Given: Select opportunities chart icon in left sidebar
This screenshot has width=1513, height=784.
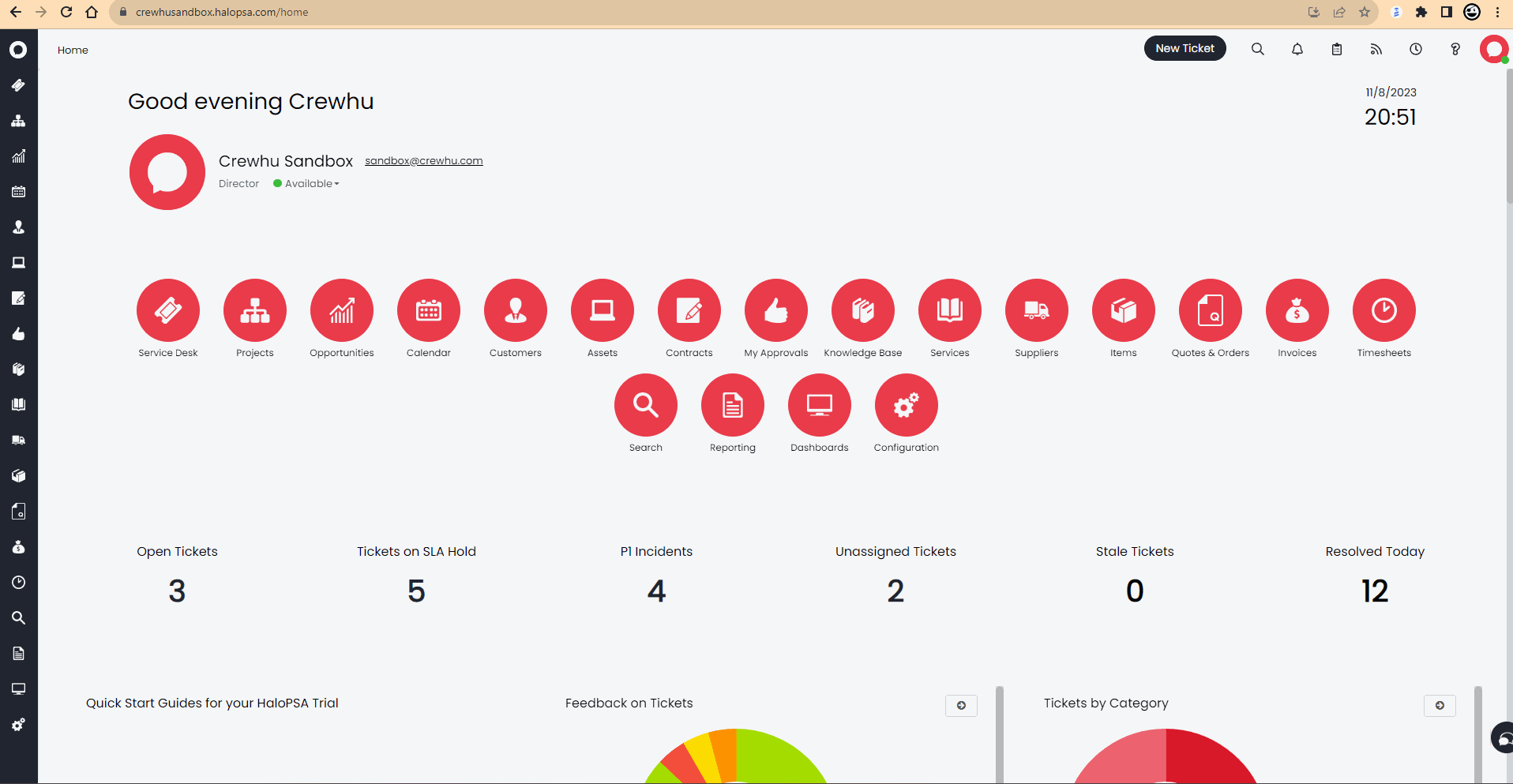Looking at the screenshot, I should (18, 156).
